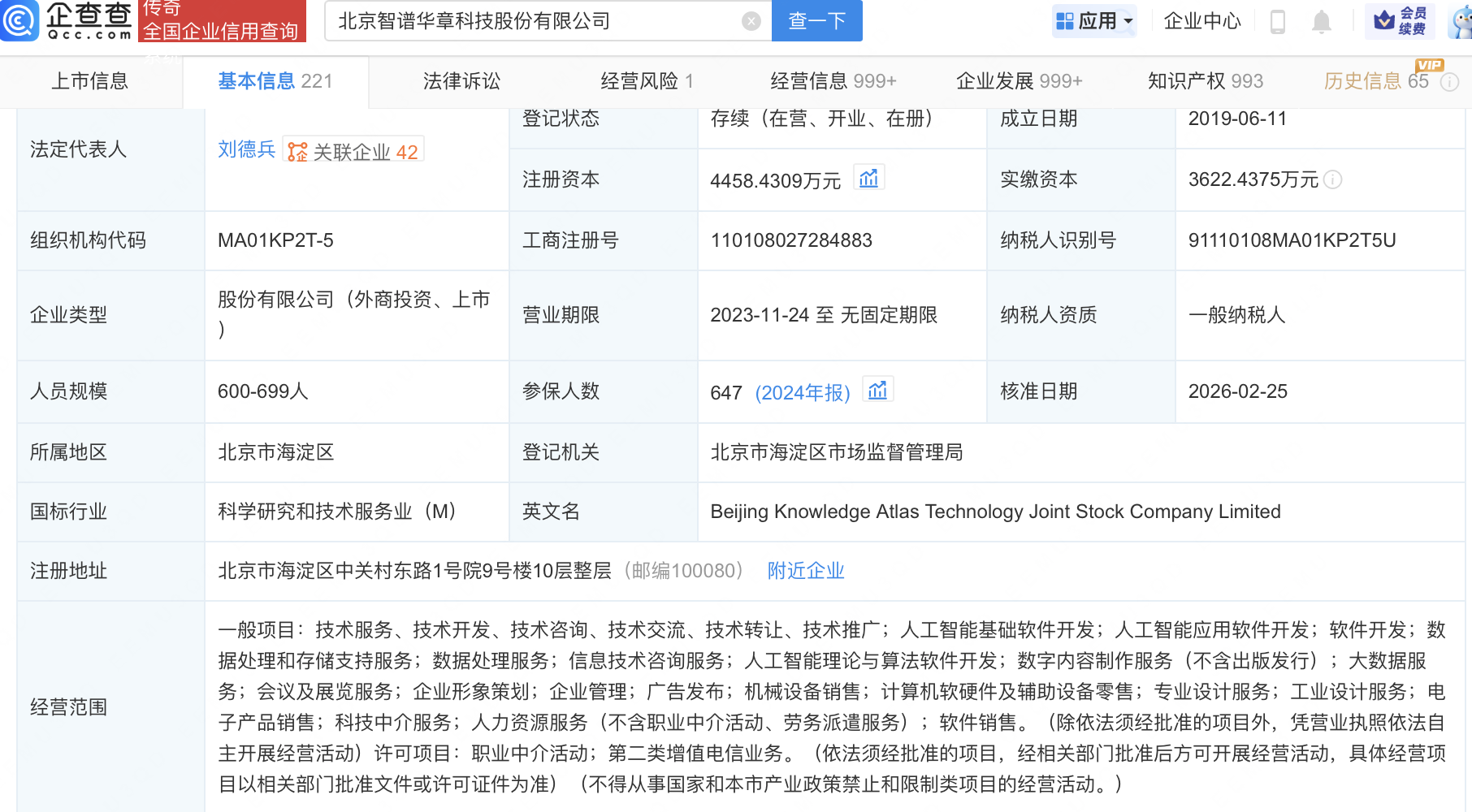Open the 参保人数 history chart icon
The width and height of the screenshot is (1472, 812).
click(877, 389)
